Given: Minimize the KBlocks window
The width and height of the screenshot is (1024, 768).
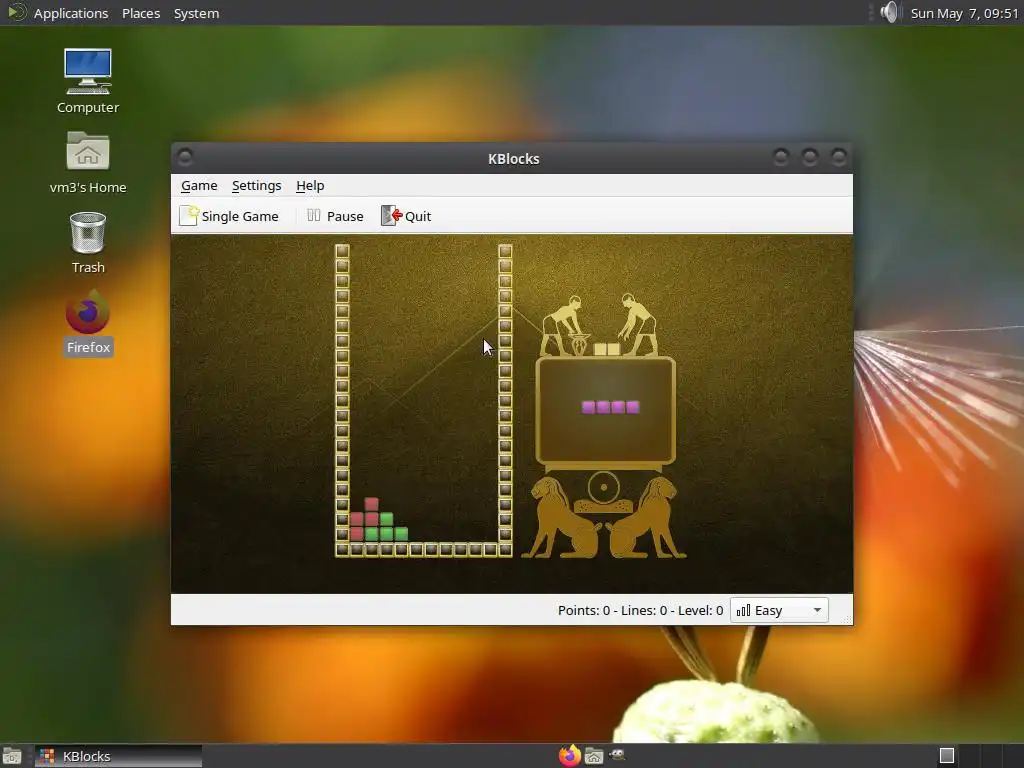Looking at the screenshot, I should pos(780,157).
